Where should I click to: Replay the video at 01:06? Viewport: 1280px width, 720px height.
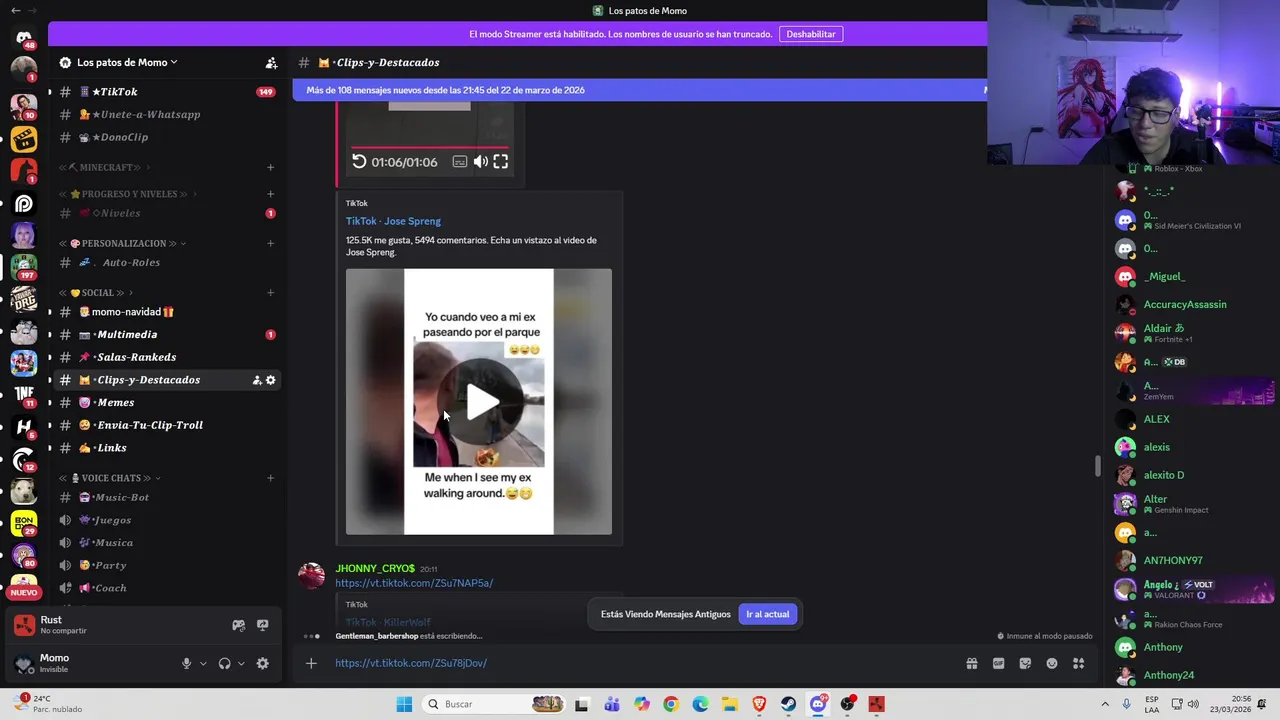pos(360,162)
